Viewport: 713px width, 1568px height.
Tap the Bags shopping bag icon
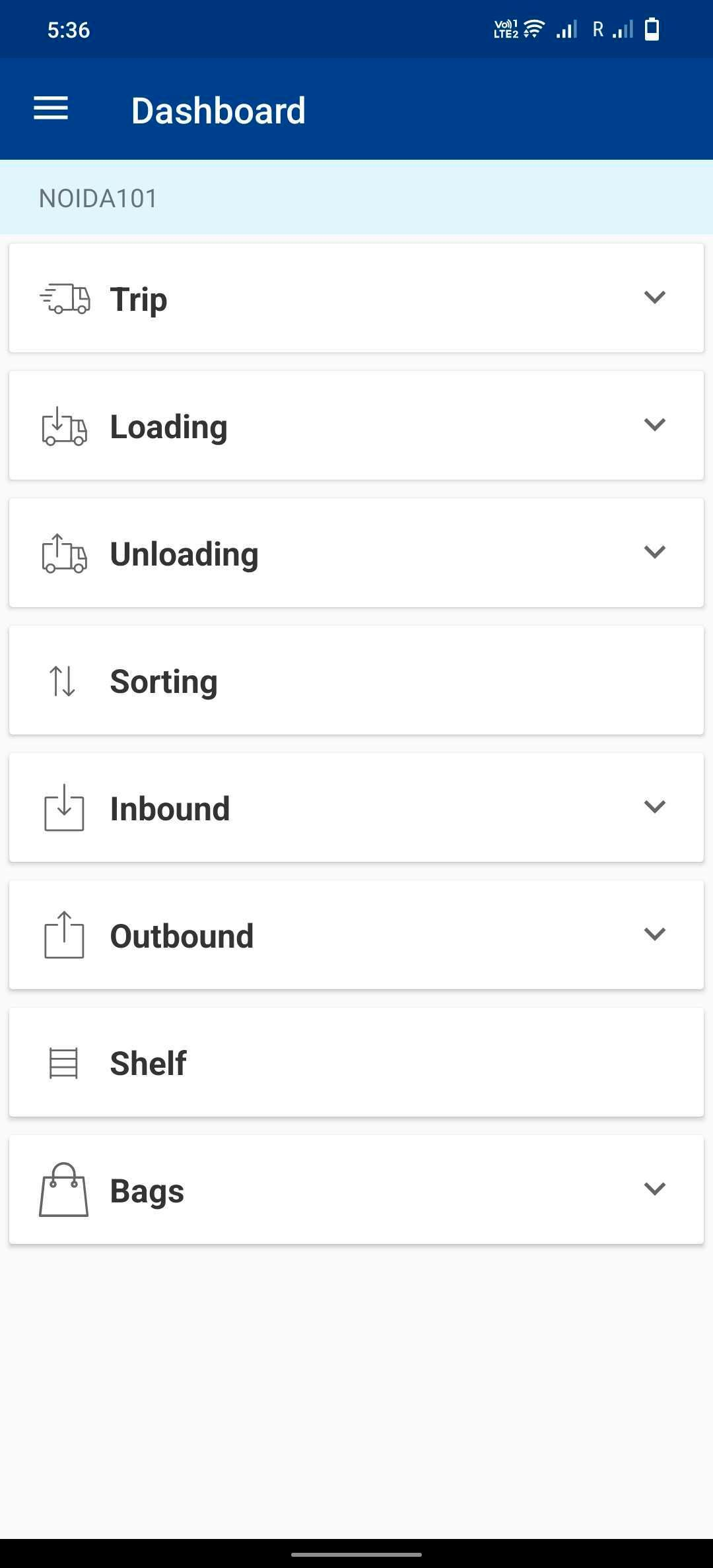[x=64, y=1190]
